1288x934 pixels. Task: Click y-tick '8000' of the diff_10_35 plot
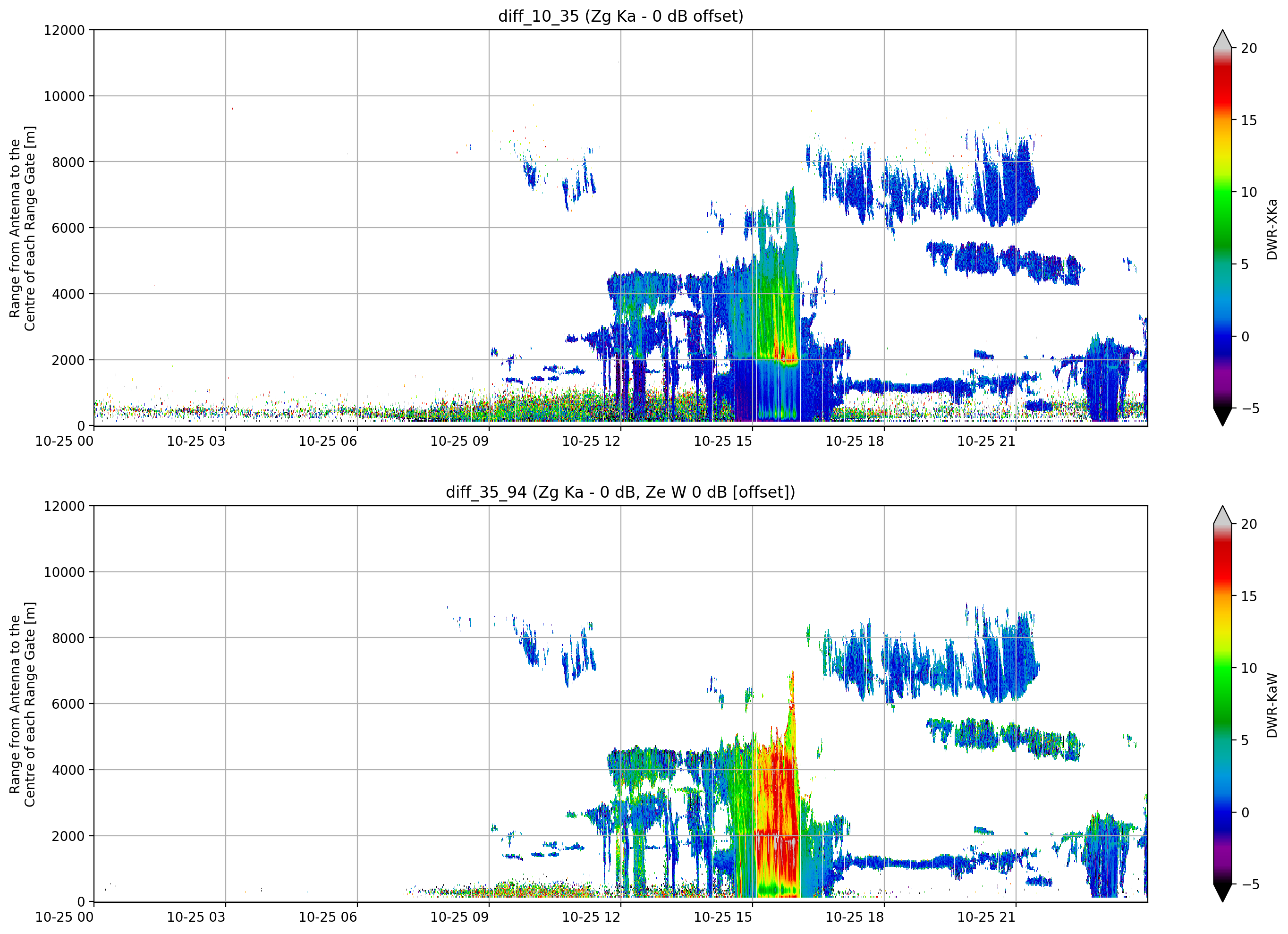point(68,162)
